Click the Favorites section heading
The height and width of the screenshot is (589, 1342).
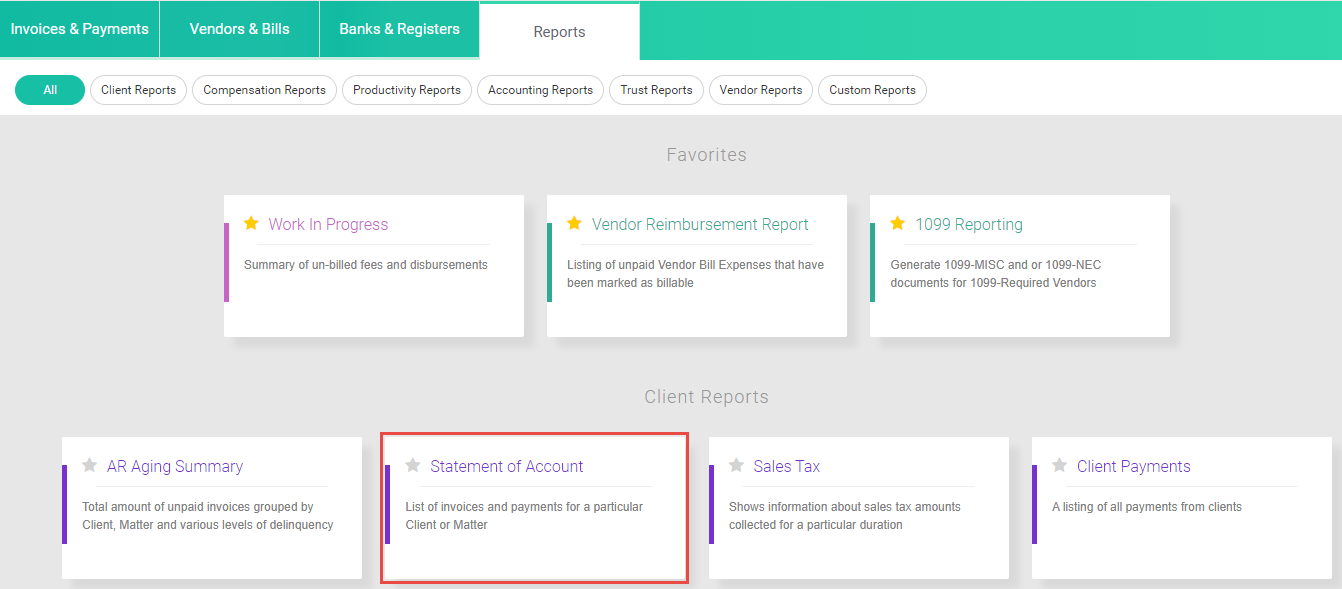[x=707, y=155]
